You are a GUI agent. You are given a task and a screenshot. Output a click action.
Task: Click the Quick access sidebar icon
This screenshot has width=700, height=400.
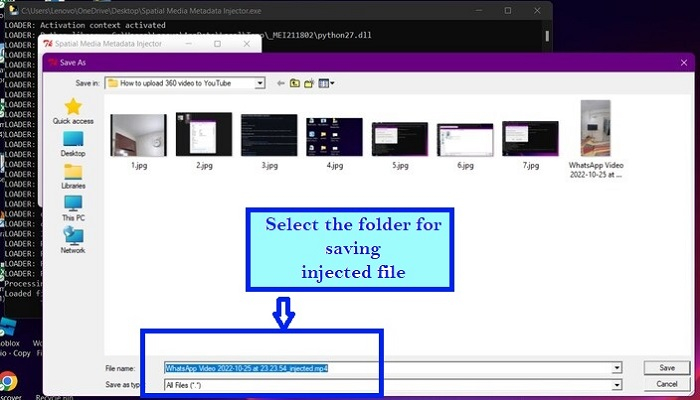pyautogui.click(x=73, y=109)
